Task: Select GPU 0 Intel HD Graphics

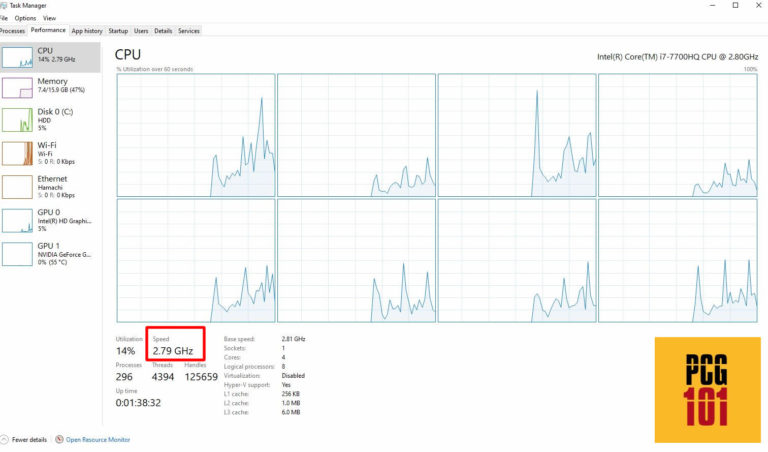Action: (x=18, y=220)
